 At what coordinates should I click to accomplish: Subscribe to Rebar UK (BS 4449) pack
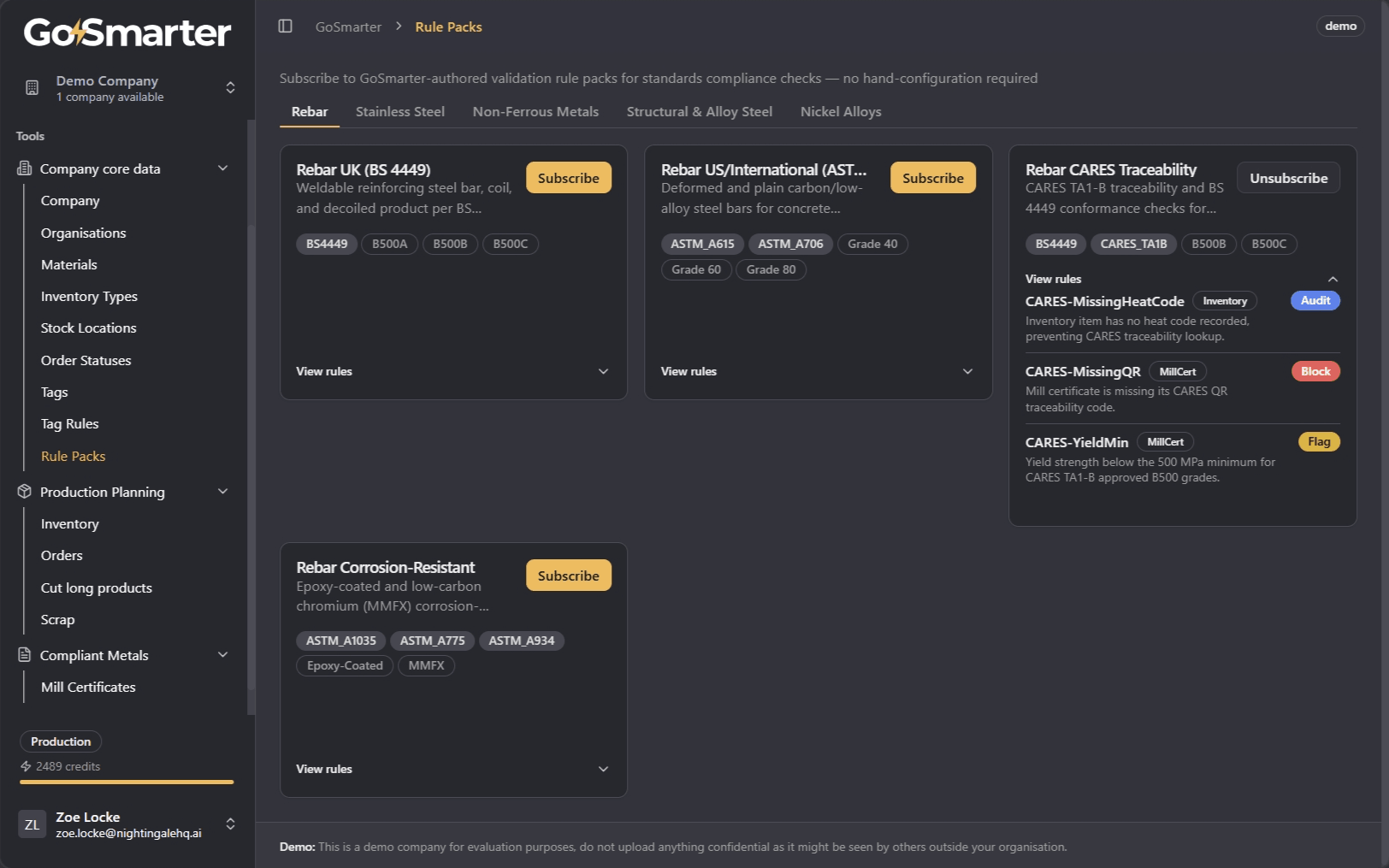tap(568, 178)
